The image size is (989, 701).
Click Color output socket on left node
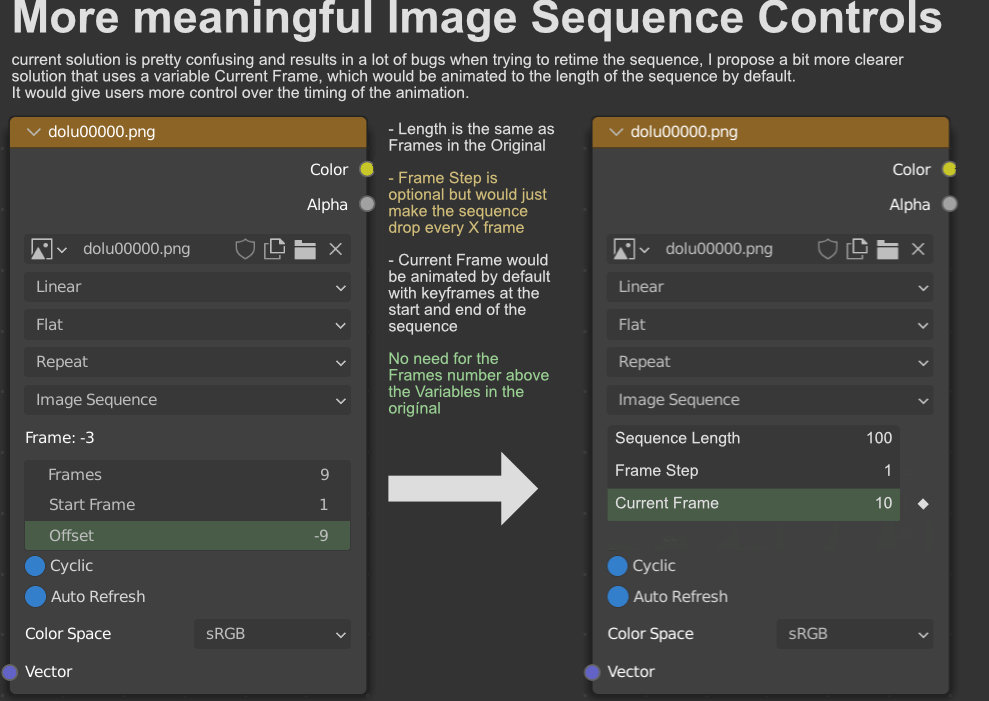coord(367,169)
